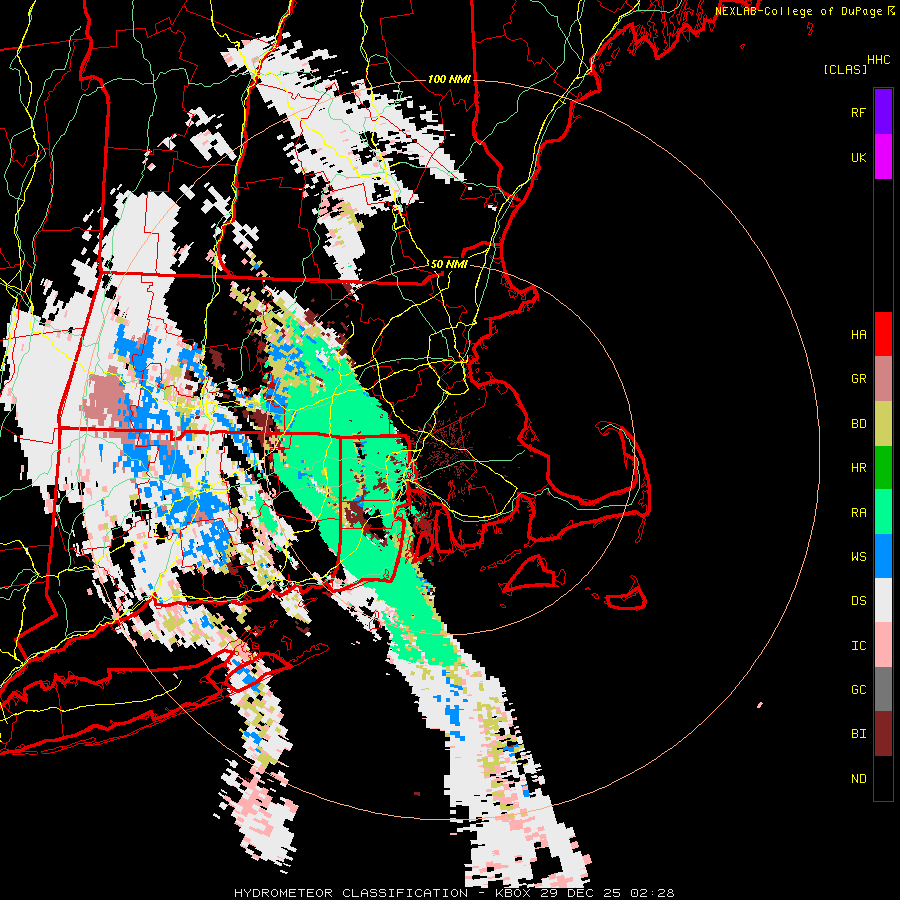This screenshot has height=900, width=900.
Task: Click the WS legend label
Action: tap(858, 557)
